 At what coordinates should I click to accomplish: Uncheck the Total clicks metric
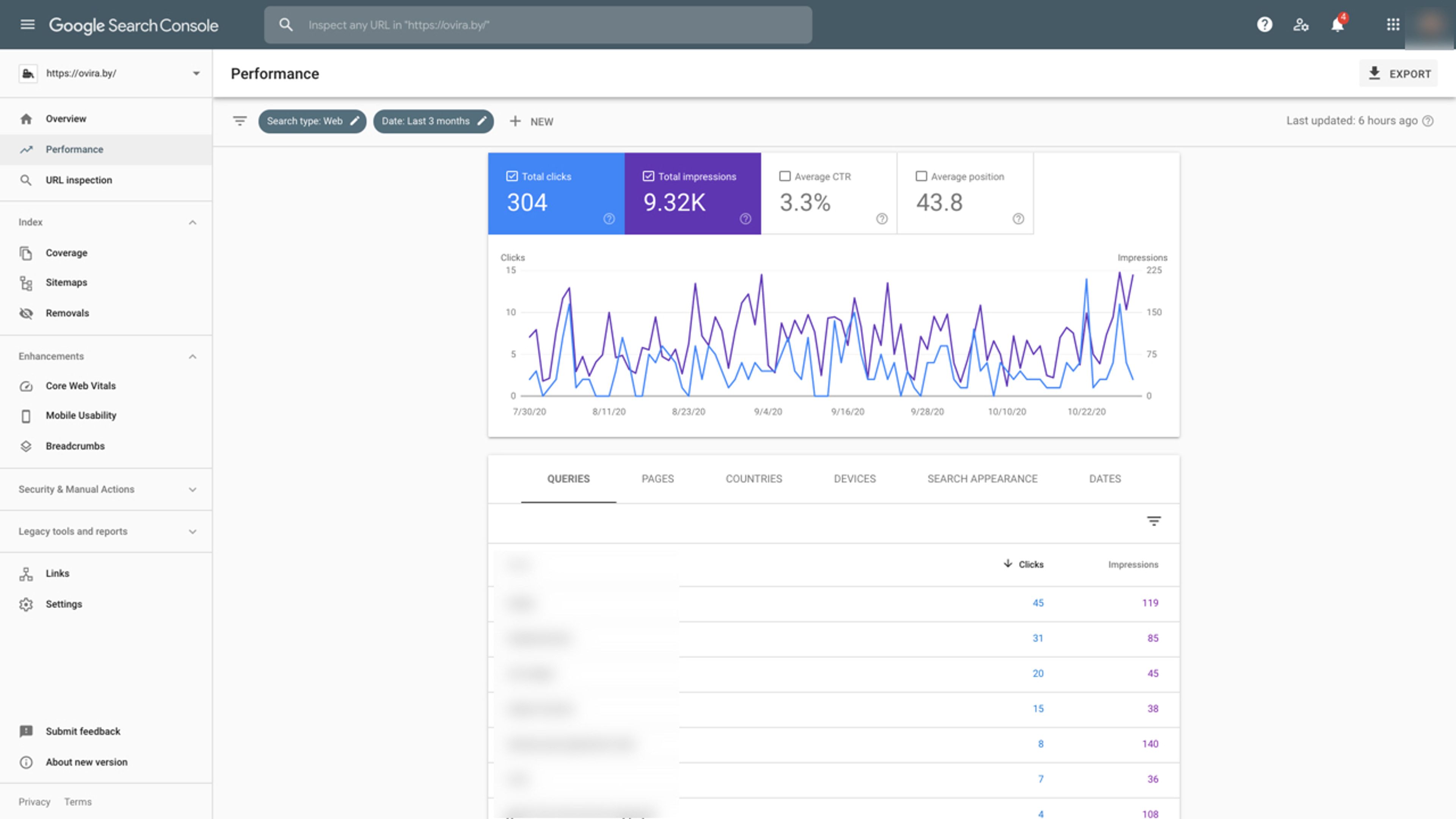pos(511,176)
